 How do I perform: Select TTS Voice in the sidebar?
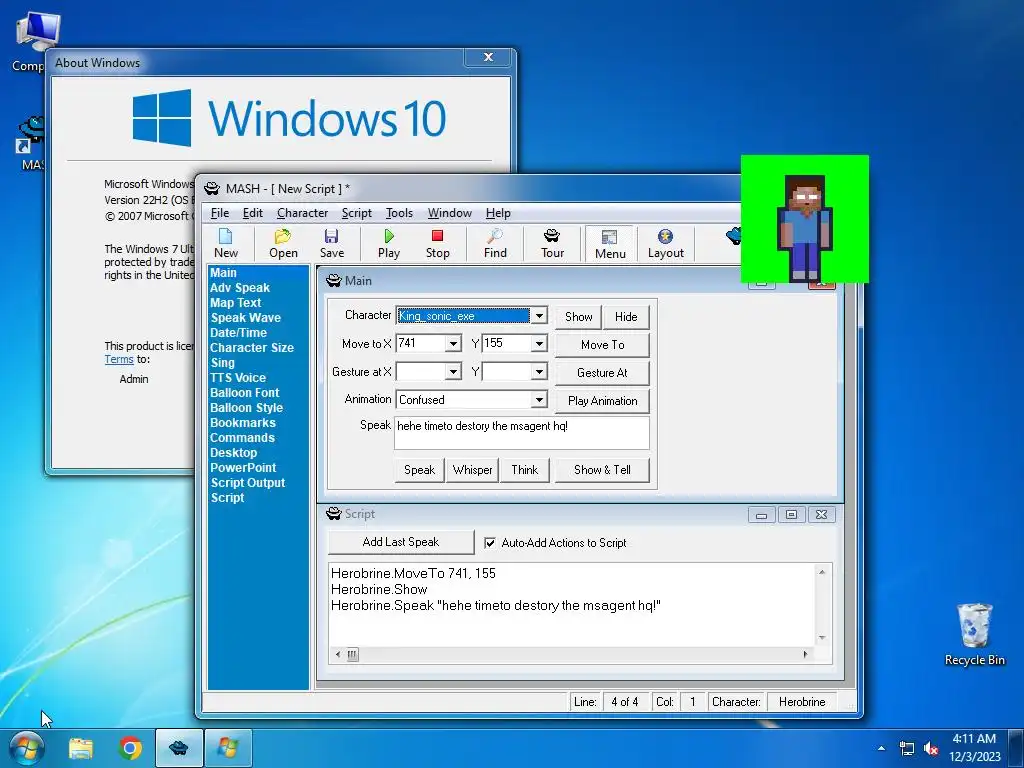(x=238, y=378)
